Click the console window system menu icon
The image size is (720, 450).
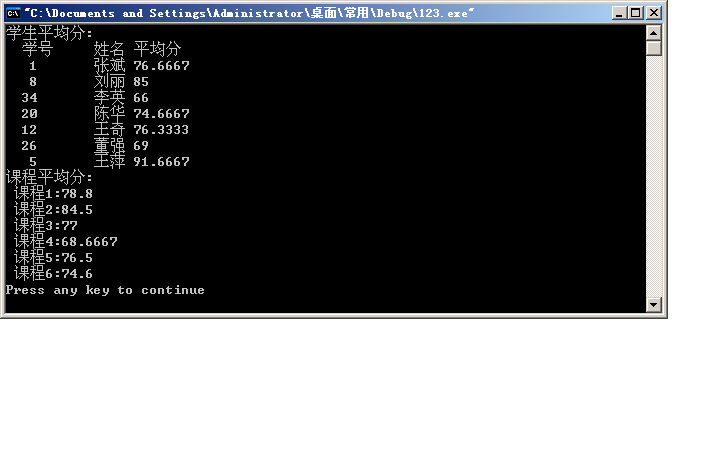(13, 13)
